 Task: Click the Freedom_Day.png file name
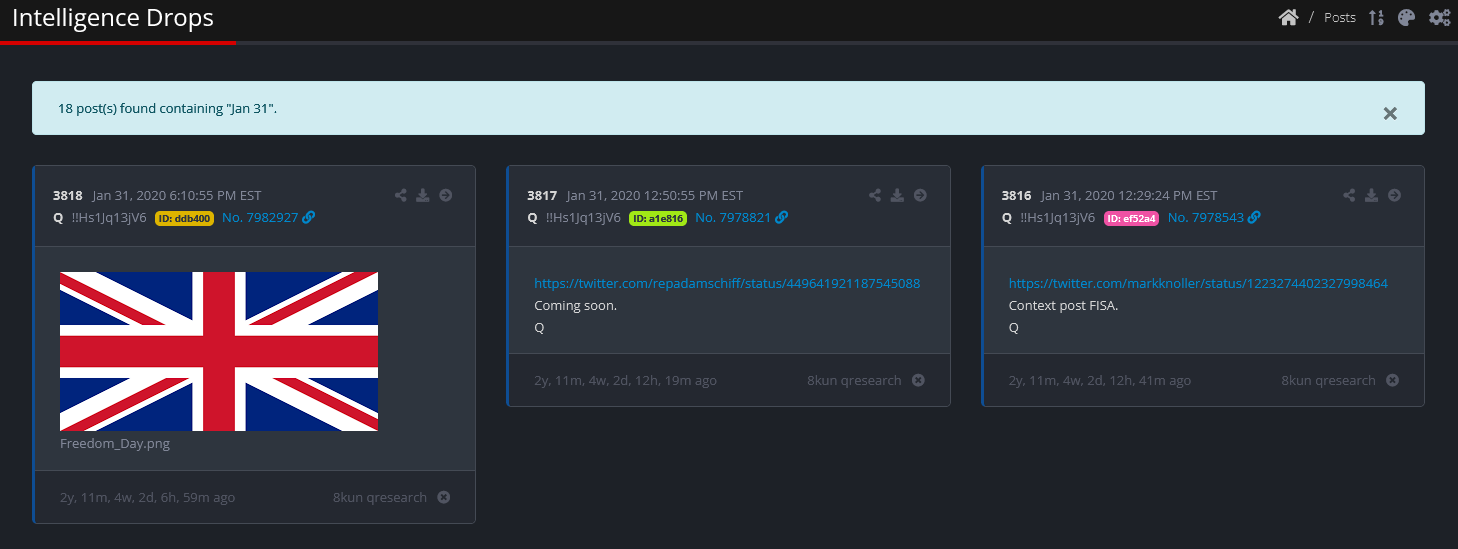coord(115,444)
